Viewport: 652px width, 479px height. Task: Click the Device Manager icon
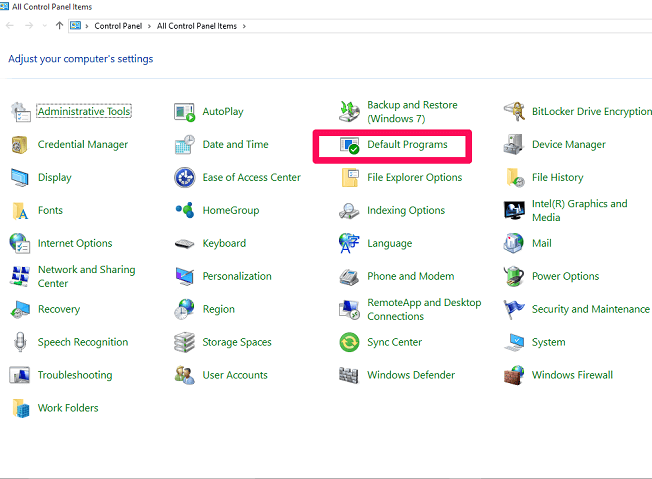(x=514, y=144)
